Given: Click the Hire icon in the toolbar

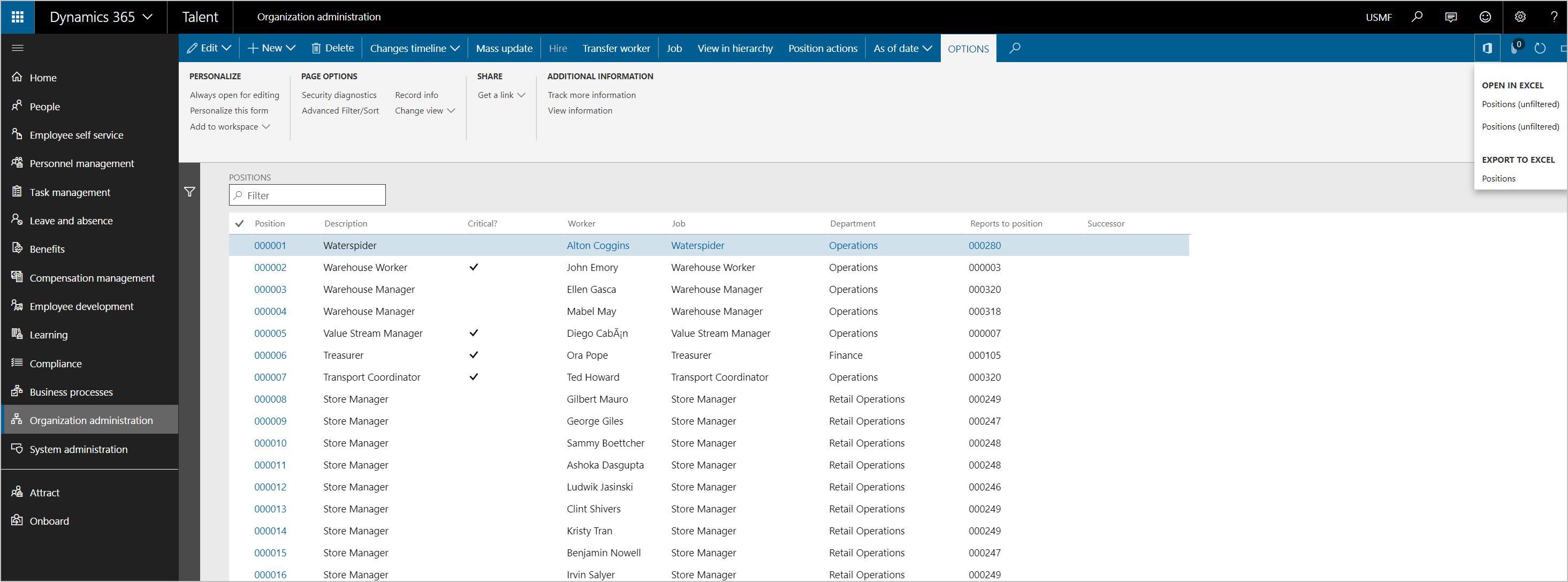Looking at the screenshot, I should click(x=557, y=47).
